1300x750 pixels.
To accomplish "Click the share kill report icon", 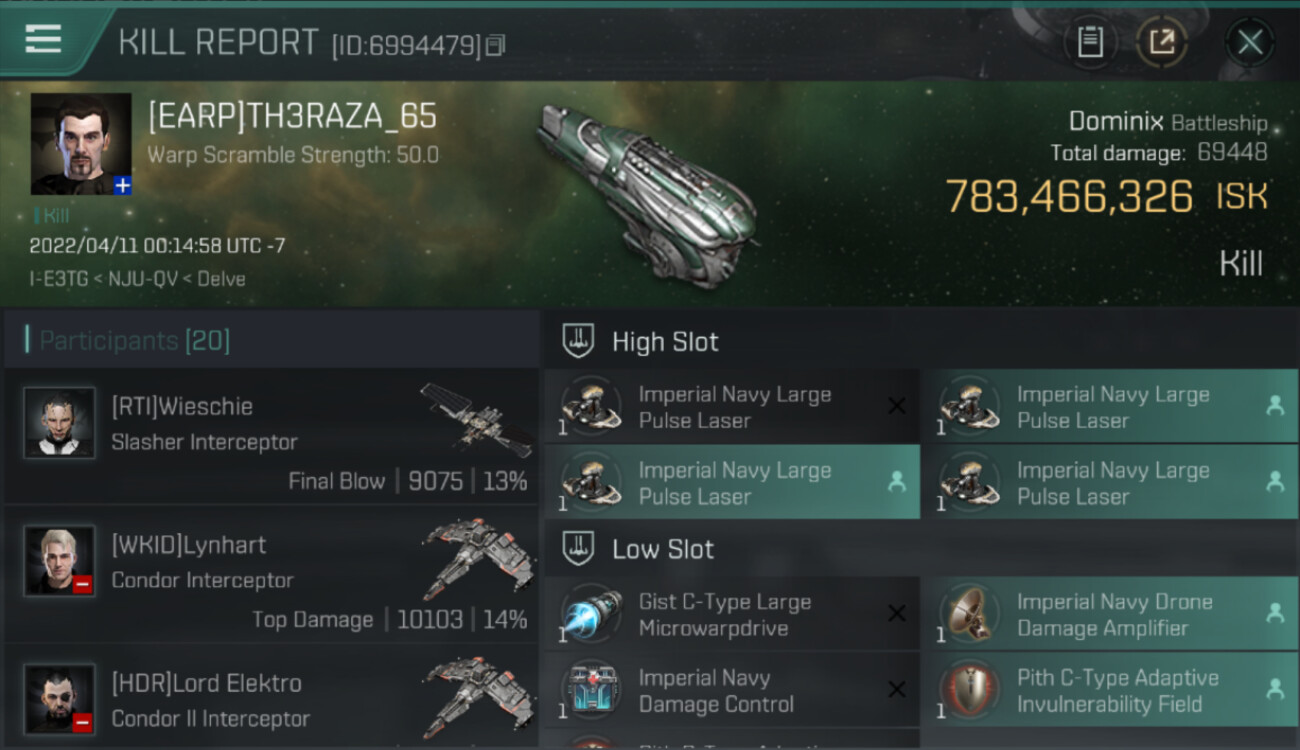I will [x=1161, y=42].
